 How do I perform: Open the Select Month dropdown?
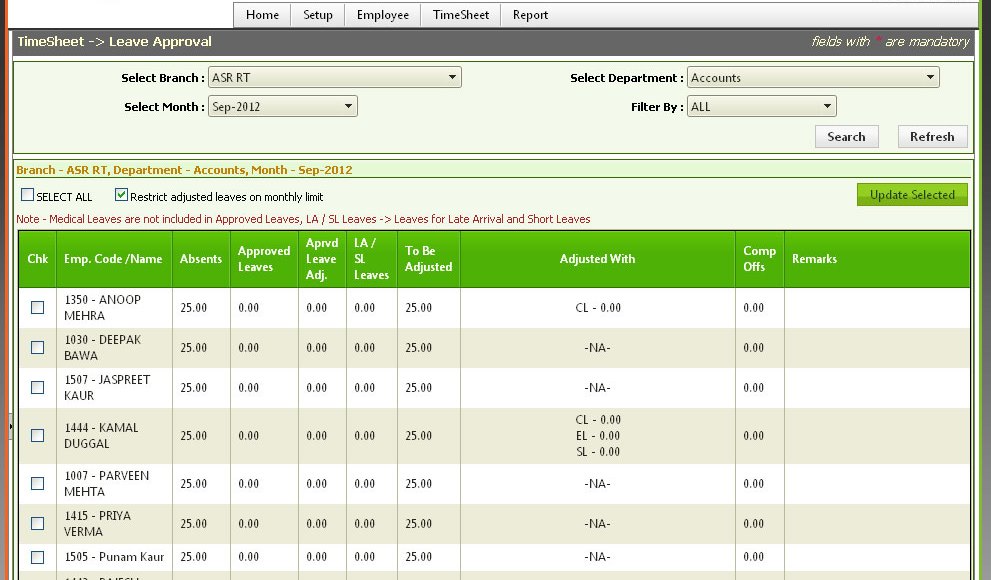point(283,107)
